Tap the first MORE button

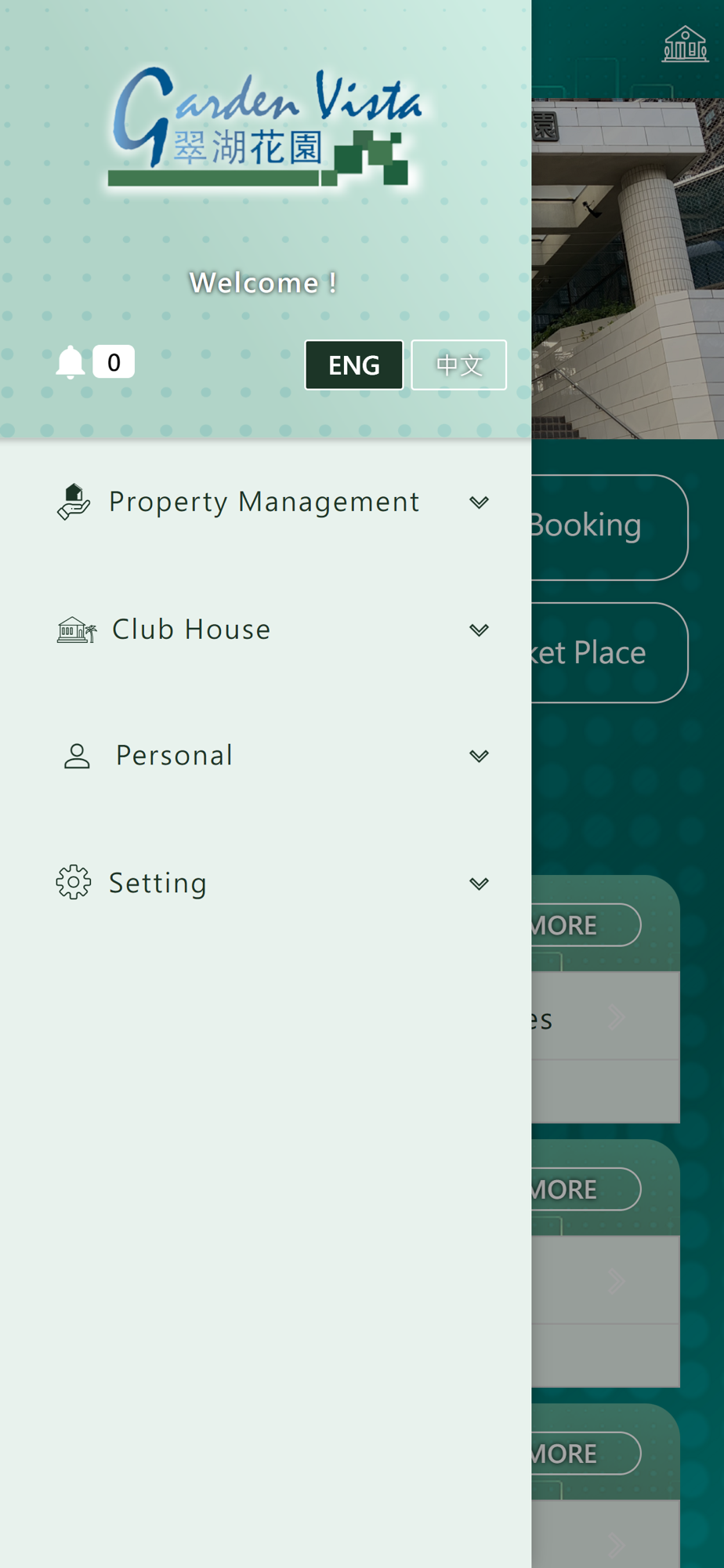(x=586, y=925)
